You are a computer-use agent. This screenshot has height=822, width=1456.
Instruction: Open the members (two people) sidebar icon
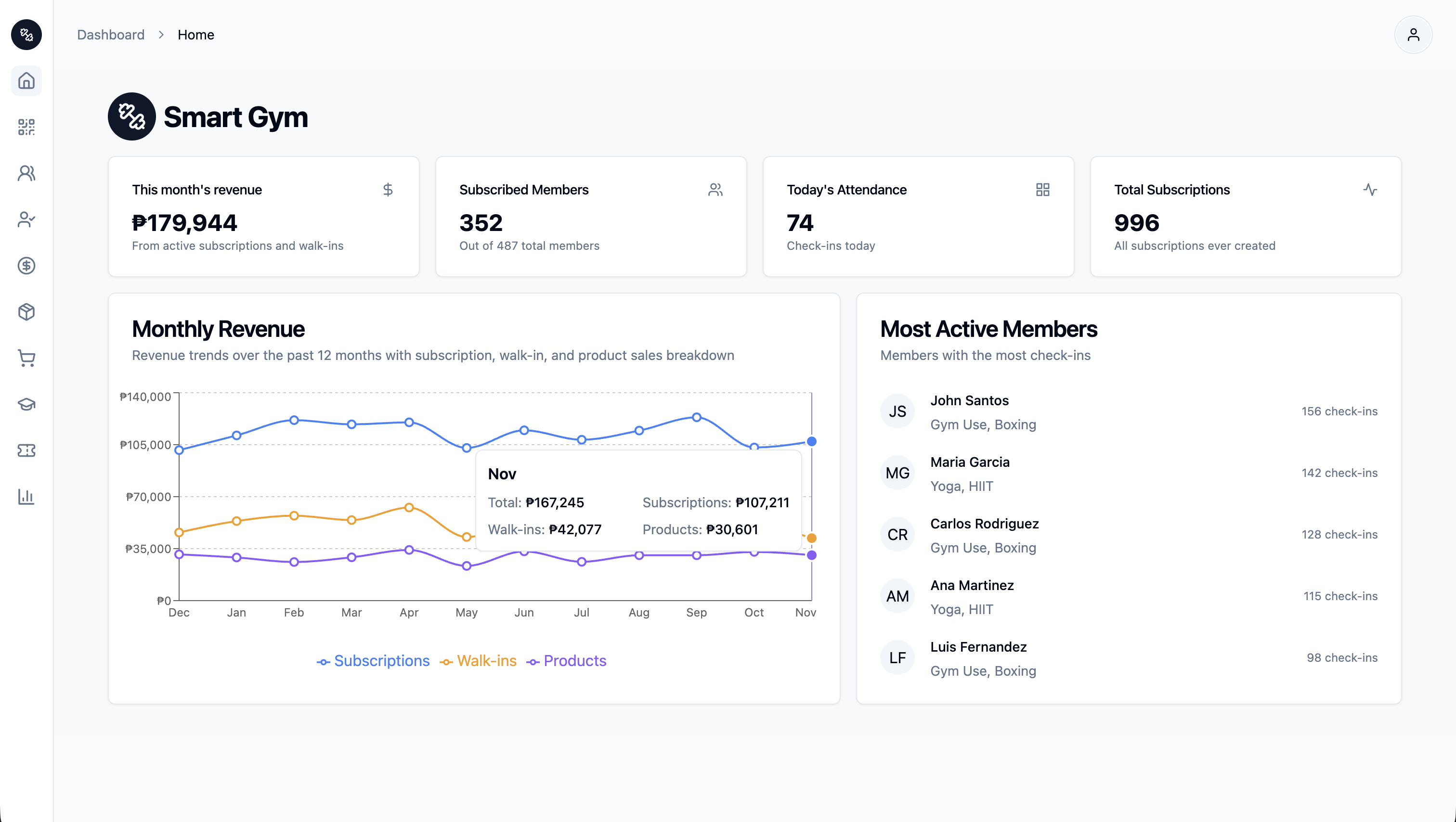(26, 173)
